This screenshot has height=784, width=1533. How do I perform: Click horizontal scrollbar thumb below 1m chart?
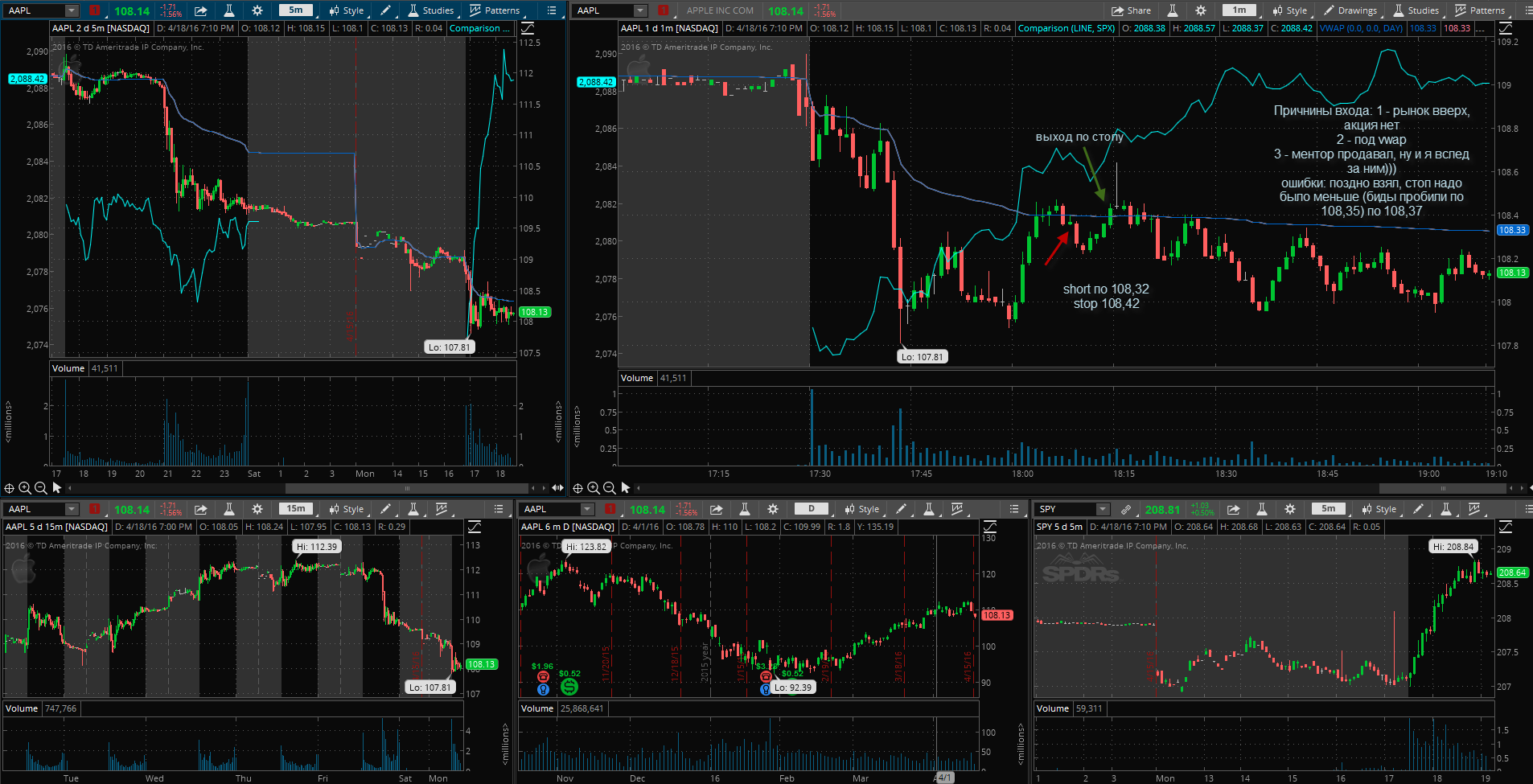tap(1443, 488)
